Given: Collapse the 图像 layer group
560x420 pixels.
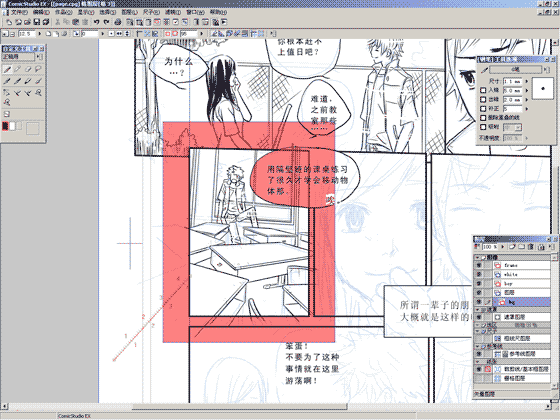Looking at the screenshot, I should (477, 257).
